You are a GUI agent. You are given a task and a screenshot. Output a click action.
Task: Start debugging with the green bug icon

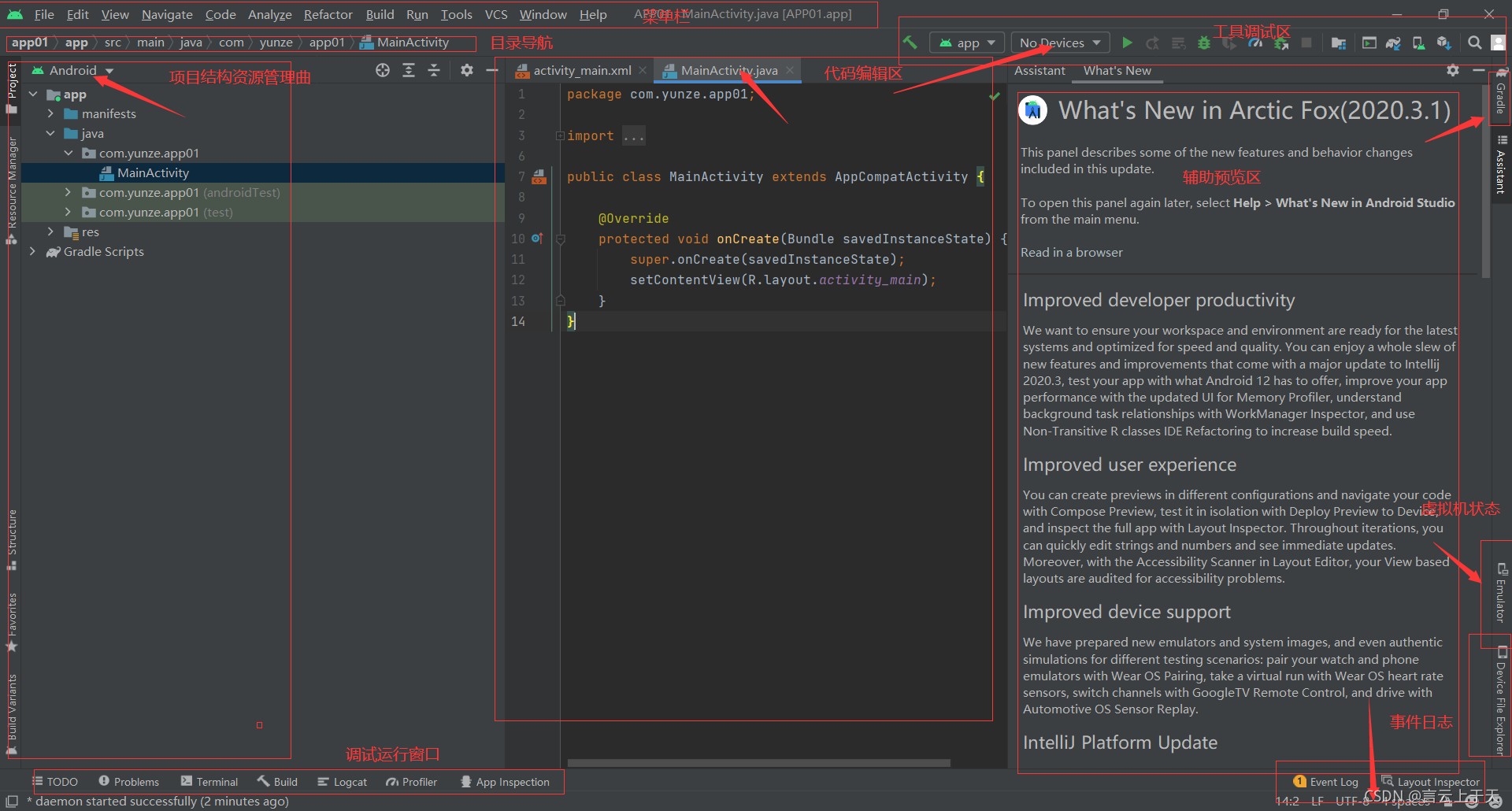pos(1203,43)
